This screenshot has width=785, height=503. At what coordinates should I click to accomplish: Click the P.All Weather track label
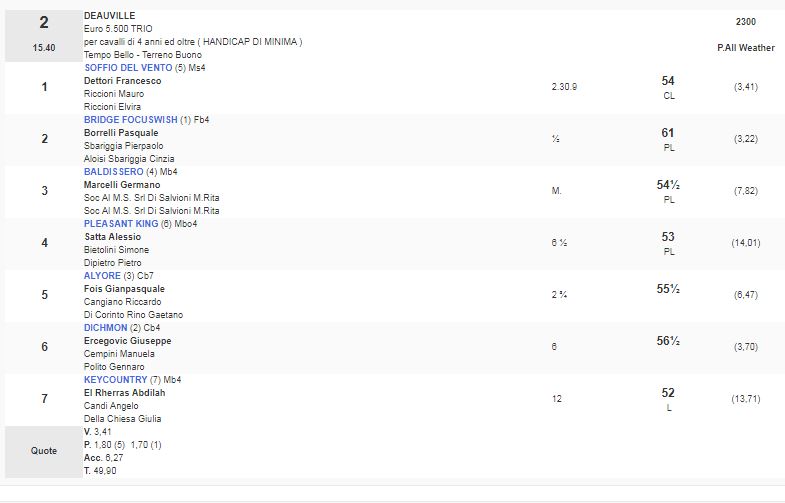point(745,48)
